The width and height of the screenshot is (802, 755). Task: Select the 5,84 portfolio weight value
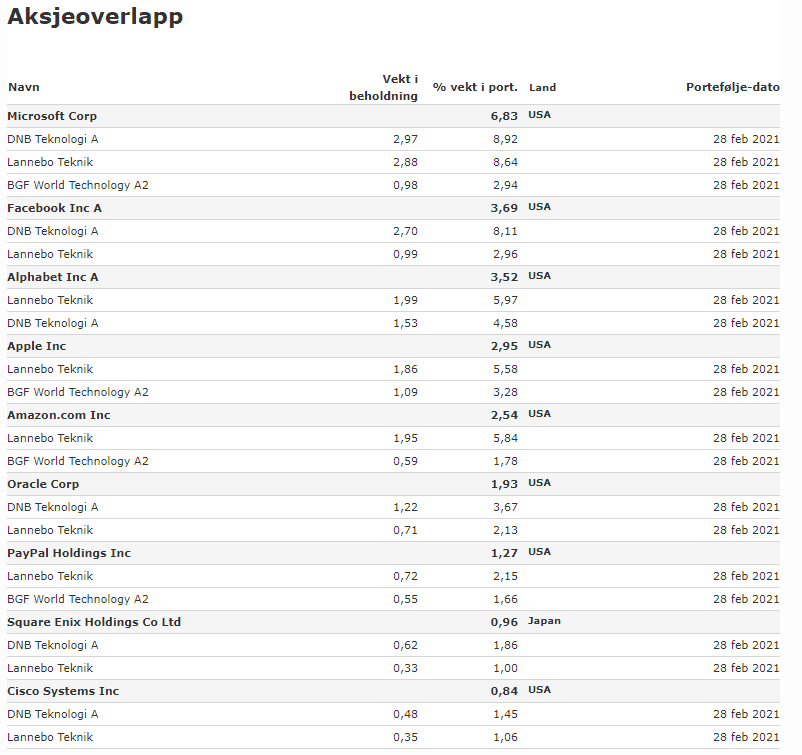(505, 438)
